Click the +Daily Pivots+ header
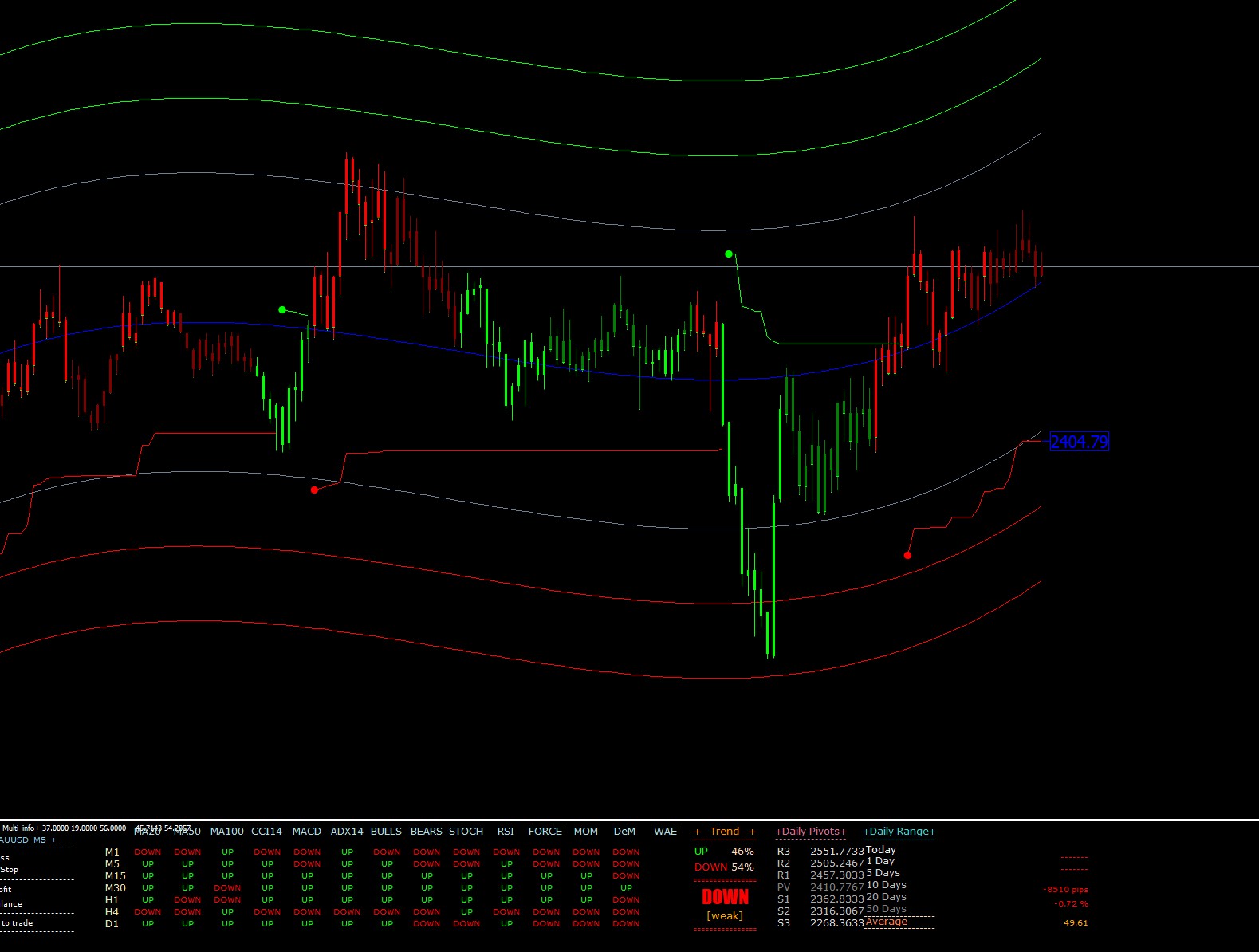The image size is (1259, 952). tap(811, 832)
